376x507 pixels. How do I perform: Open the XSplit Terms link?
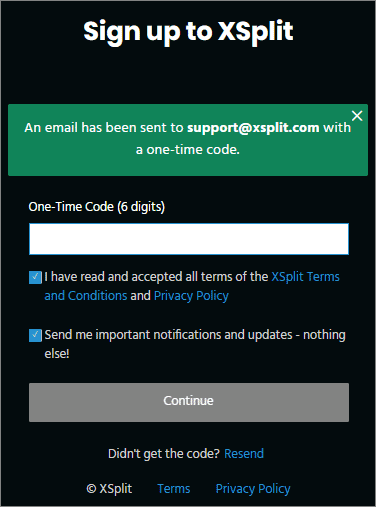305,277
